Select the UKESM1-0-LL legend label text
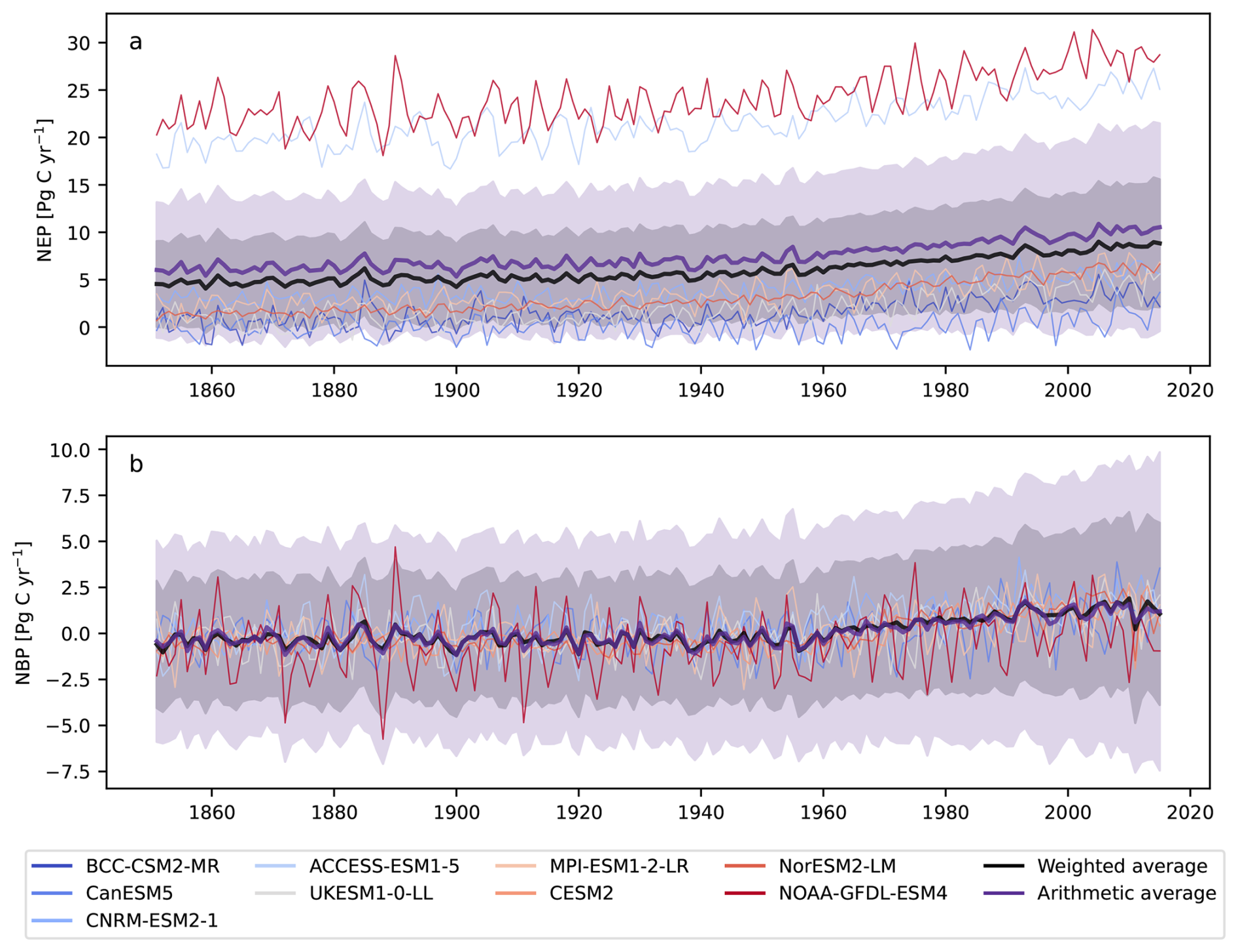1238x952 pixels. [371, 893]
